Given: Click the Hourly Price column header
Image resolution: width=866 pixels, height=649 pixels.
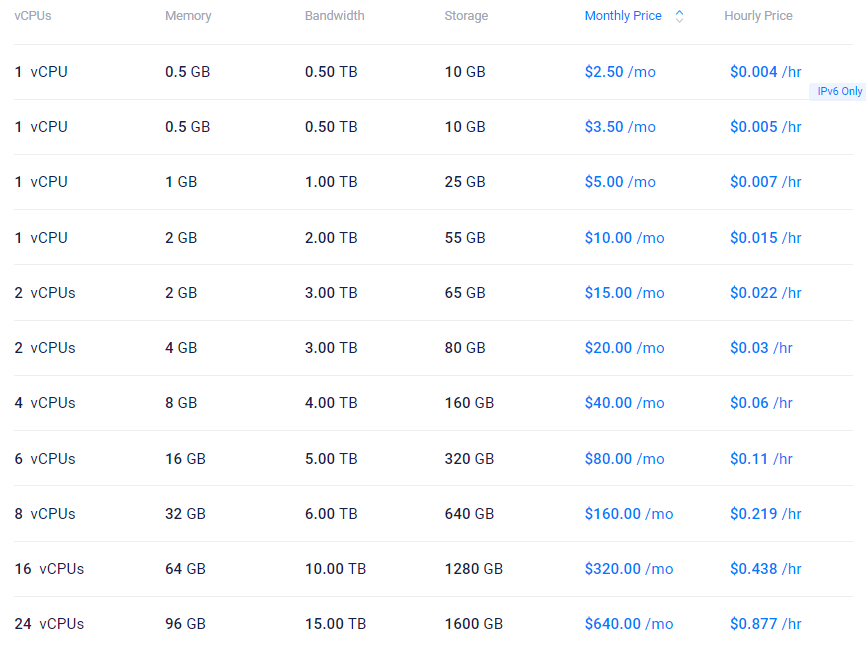Looking at the screenshot, I should pyautogui.click(x=758, y=16).
